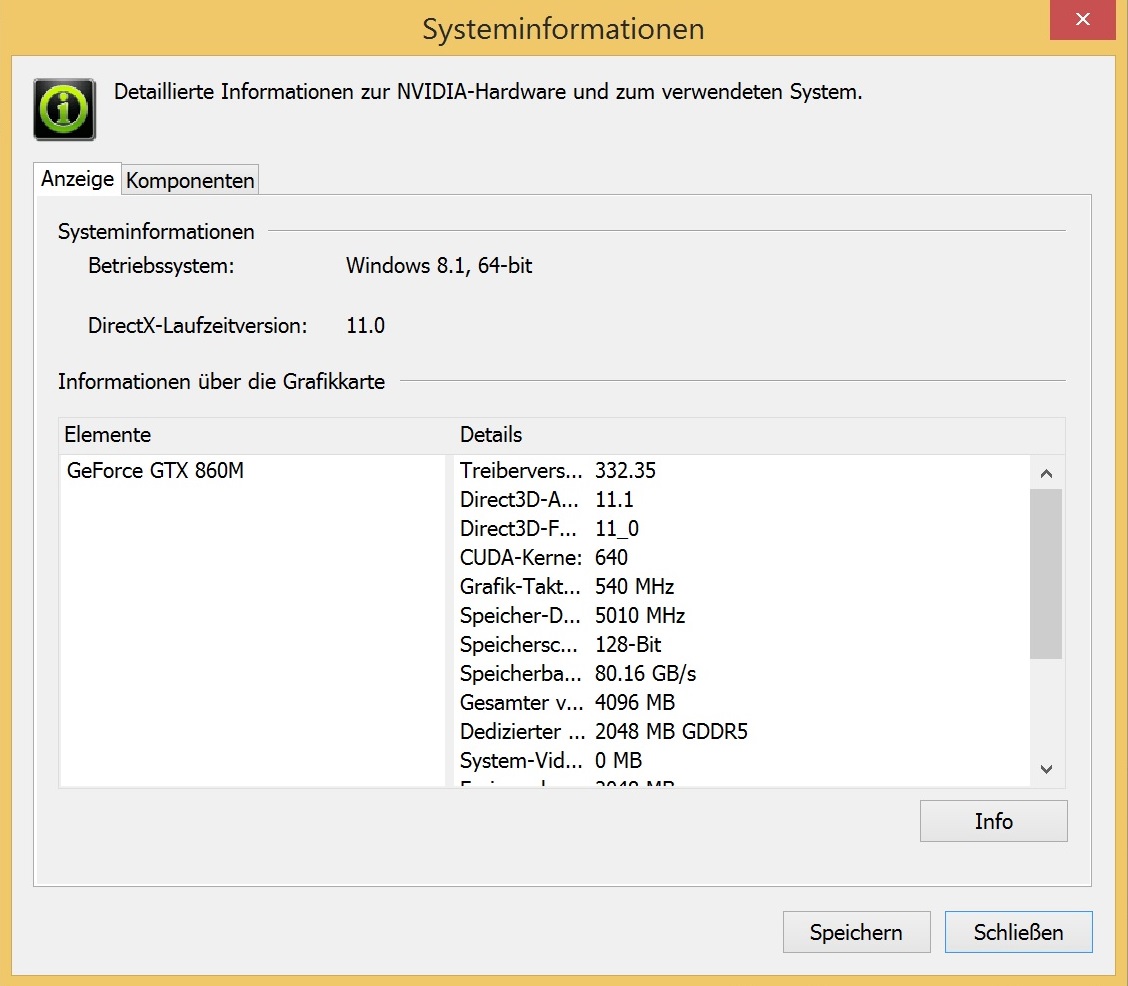Click the Speichern button

(x=856, y=933)
